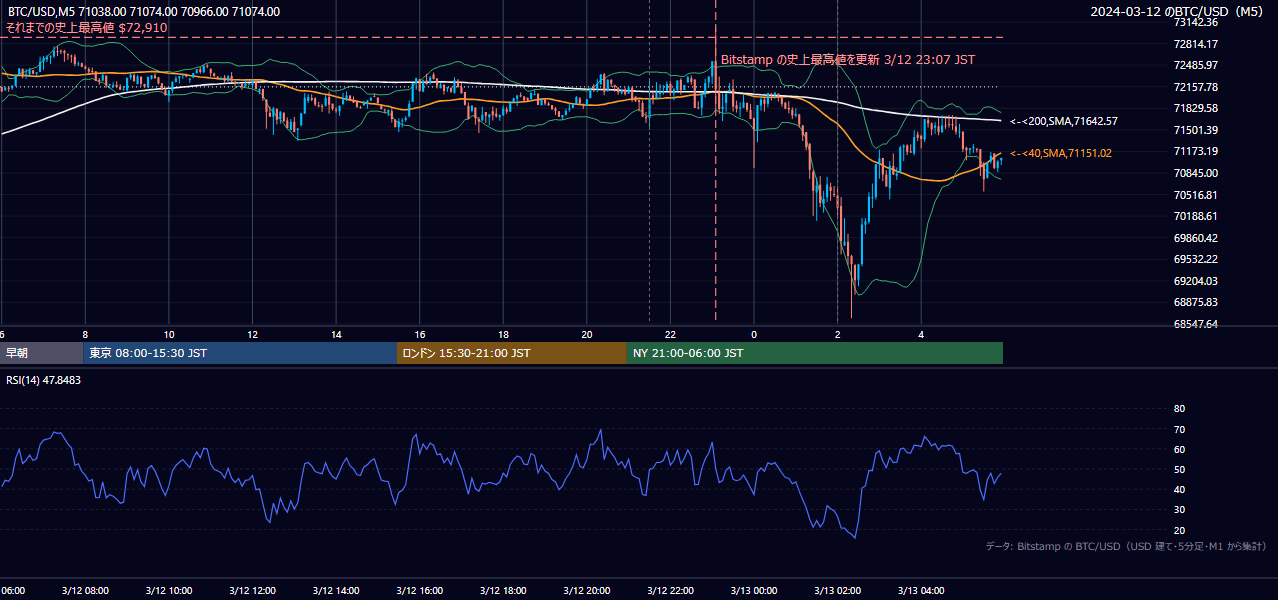Click the 早朝 session bar
Viewport: 1278px width, 600px height.
point(42,353)
